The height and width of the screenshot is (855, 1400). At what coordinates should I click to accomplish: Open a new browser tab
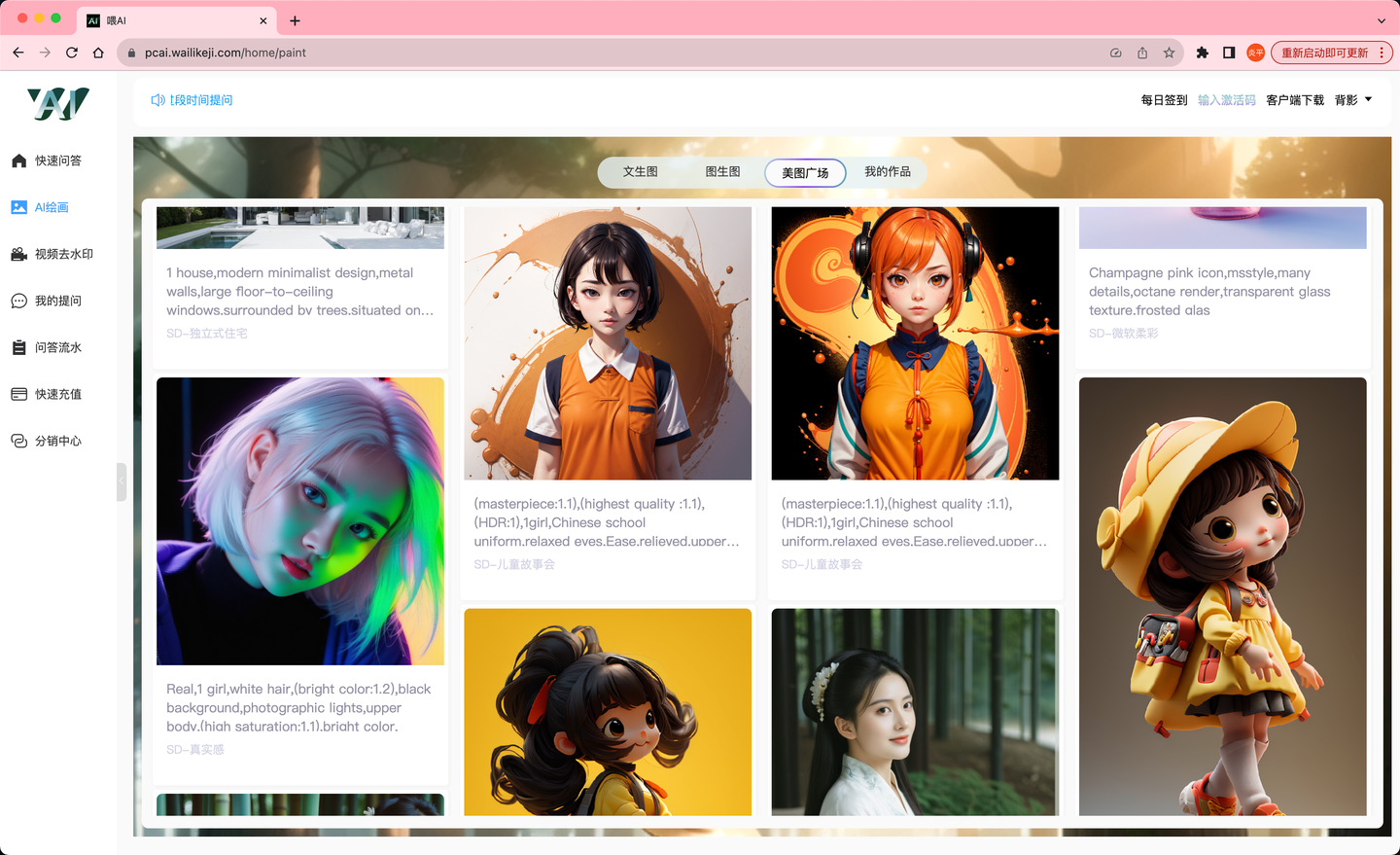click(295, 20)
